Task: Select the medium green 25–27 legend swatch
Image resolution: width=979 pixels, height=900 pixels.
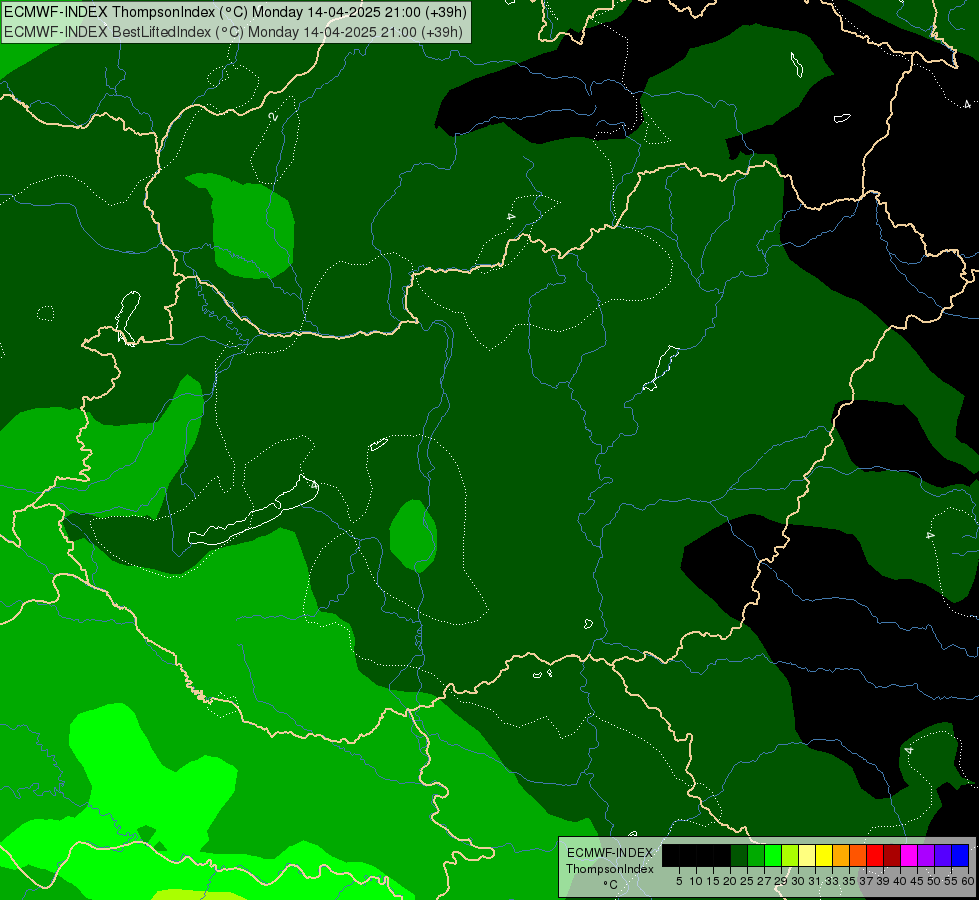Action: 756,855
